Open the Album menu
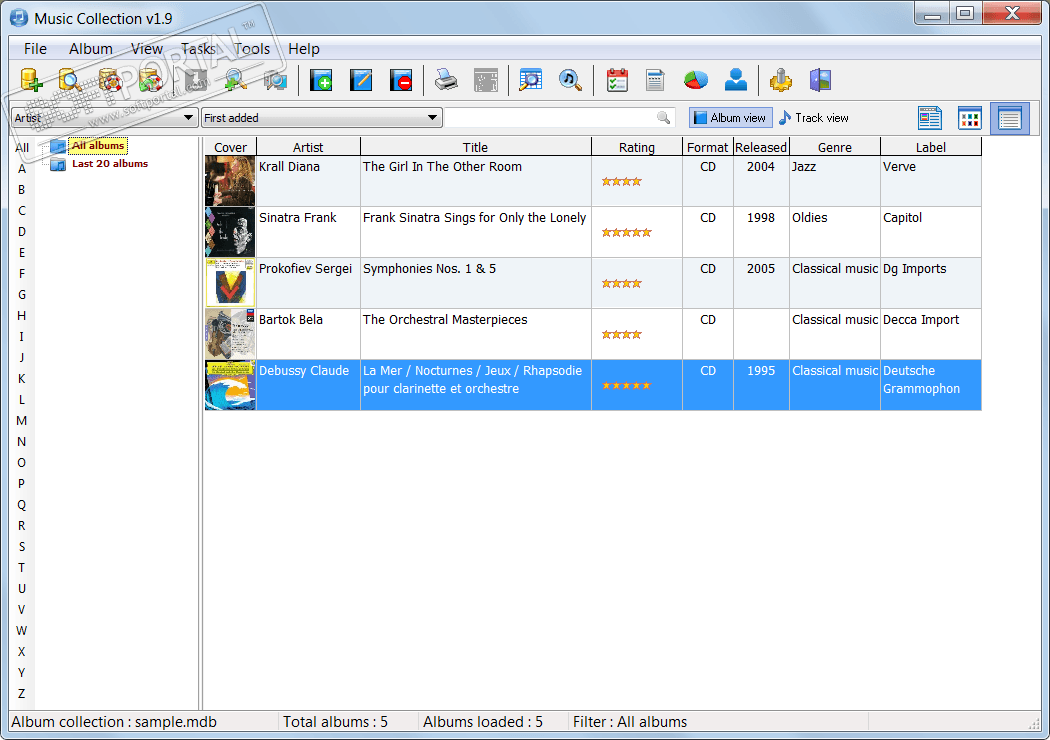The height and width of the screenshot is (740, 1050). (x=90, y=49)
